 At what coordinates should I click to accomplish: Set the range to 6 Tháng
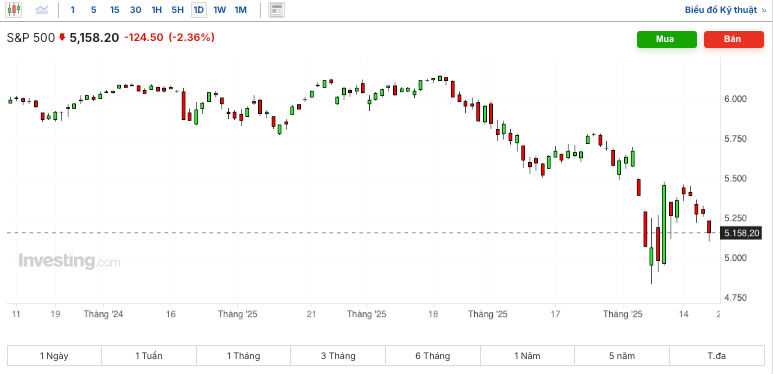[433, 356]
